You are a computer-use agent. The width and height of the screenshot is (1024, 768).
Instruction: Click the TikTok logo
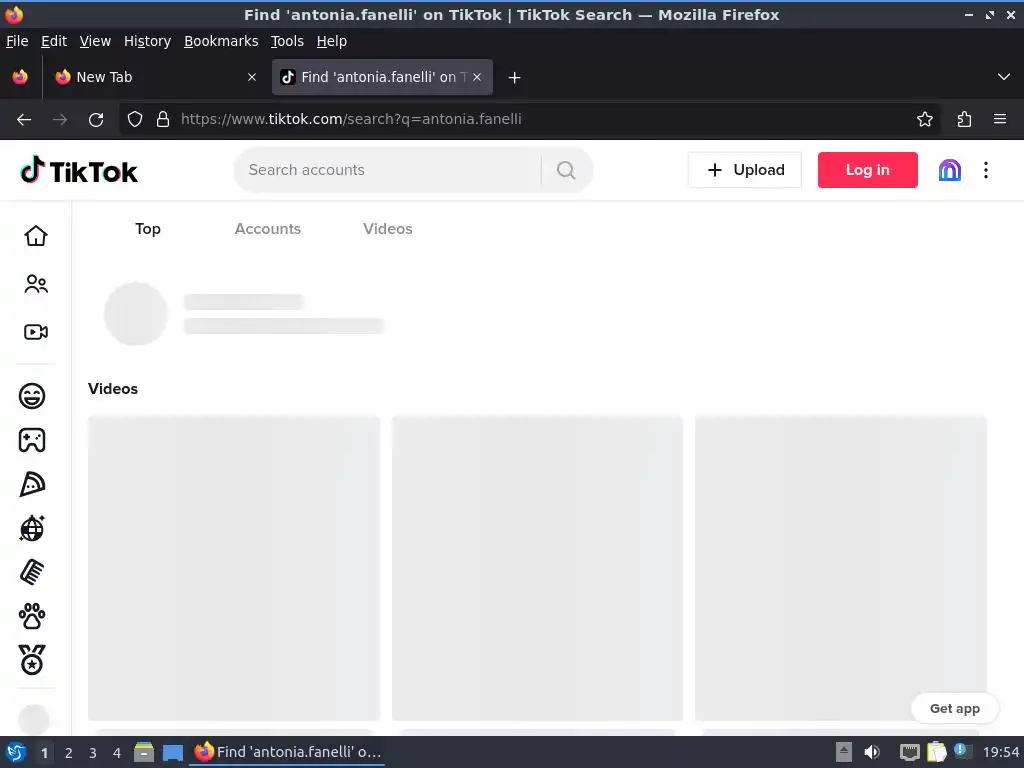[79, 170]
